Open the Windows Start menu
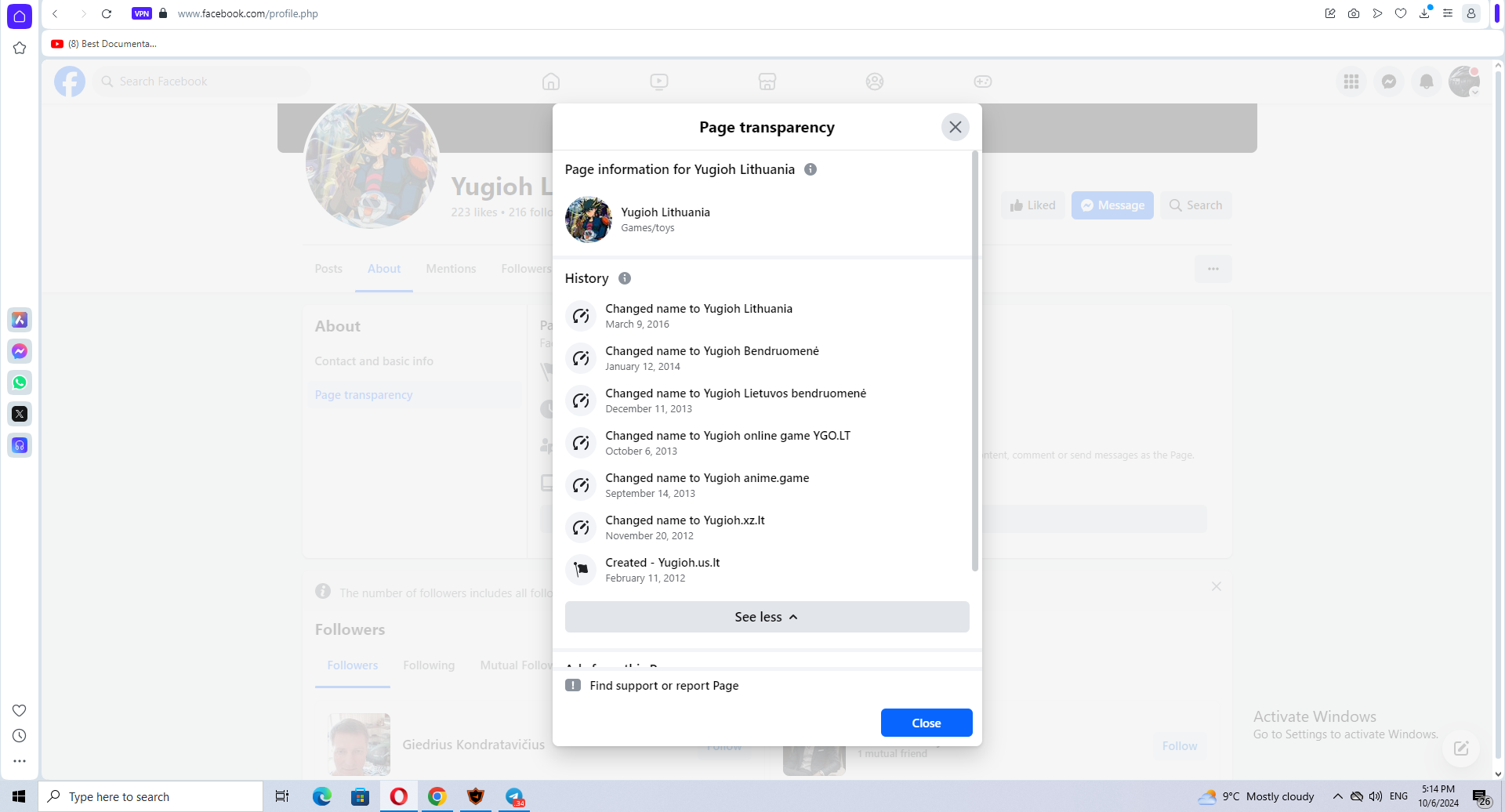 [19, 796]
